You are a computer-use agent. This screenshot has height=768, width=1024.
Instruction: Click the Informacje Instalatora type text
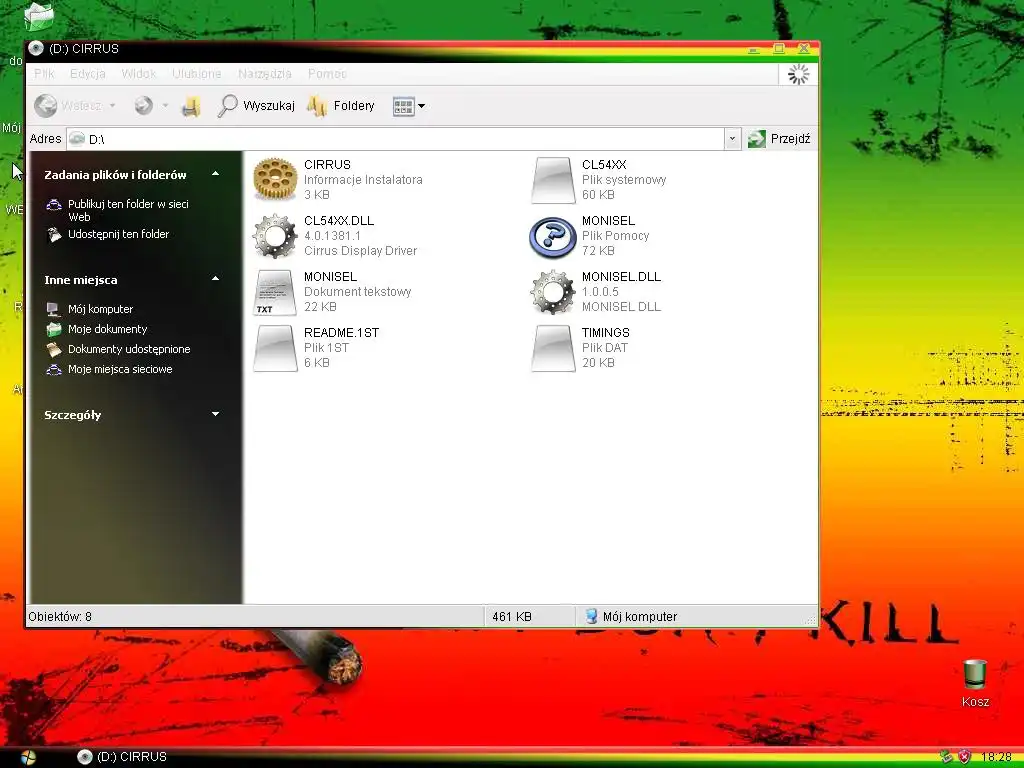tap(363, 180)
